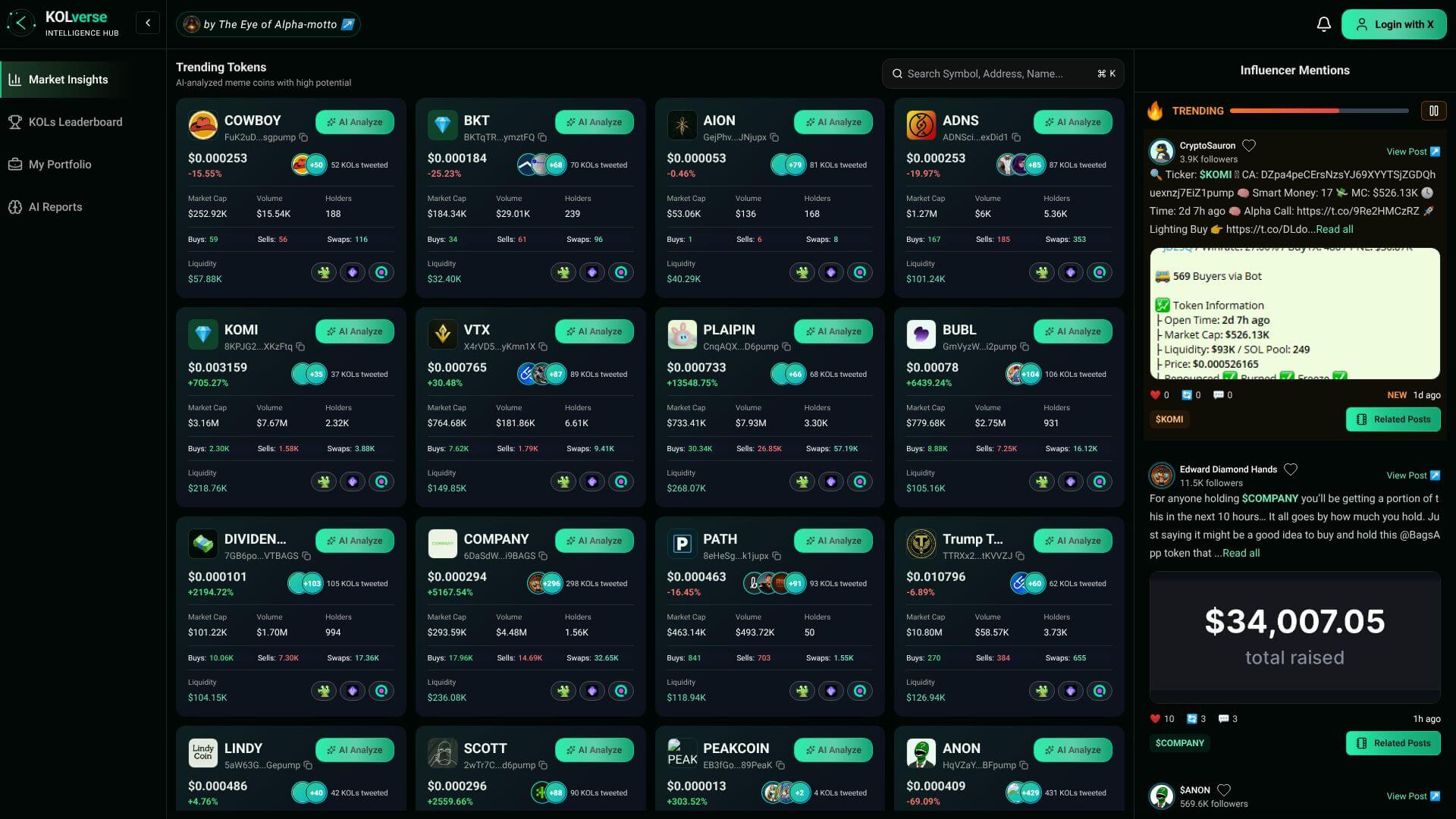Click the teal circle icon on the COMPANY card
The image size is (1456, 819).
[621, 691]
